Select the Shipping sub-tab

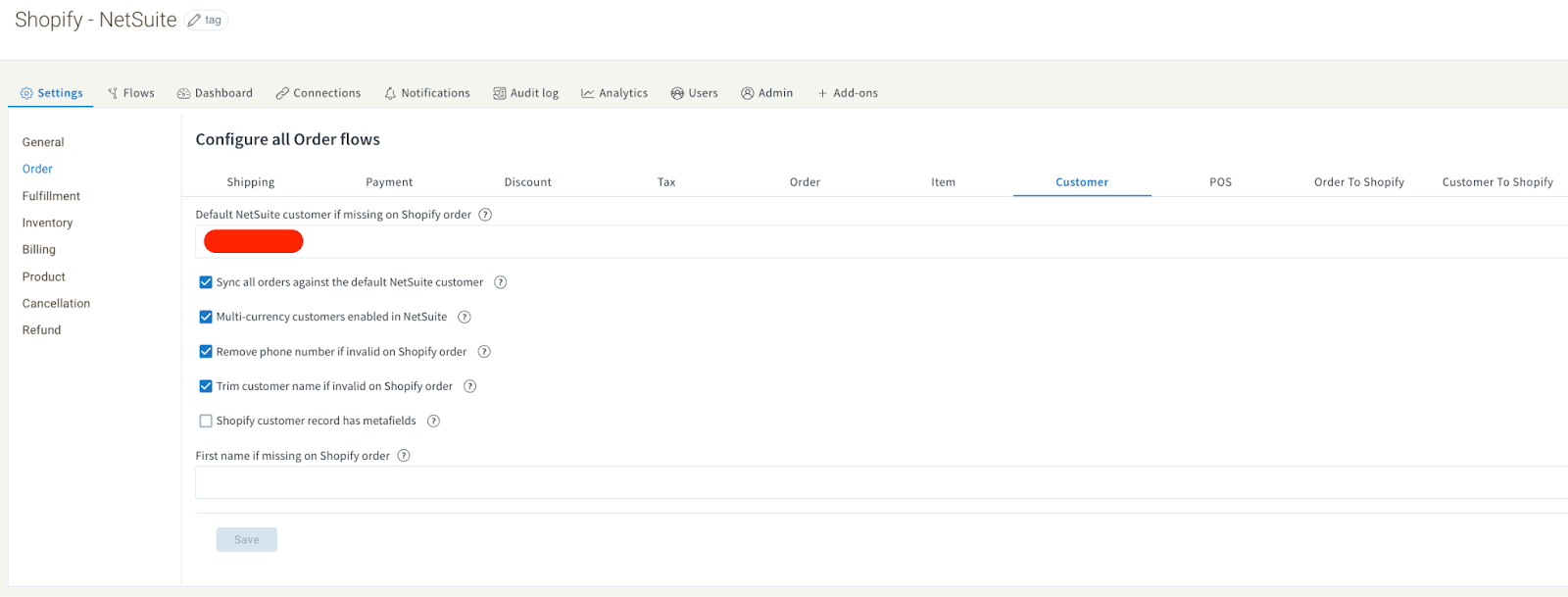coord(251,182)
